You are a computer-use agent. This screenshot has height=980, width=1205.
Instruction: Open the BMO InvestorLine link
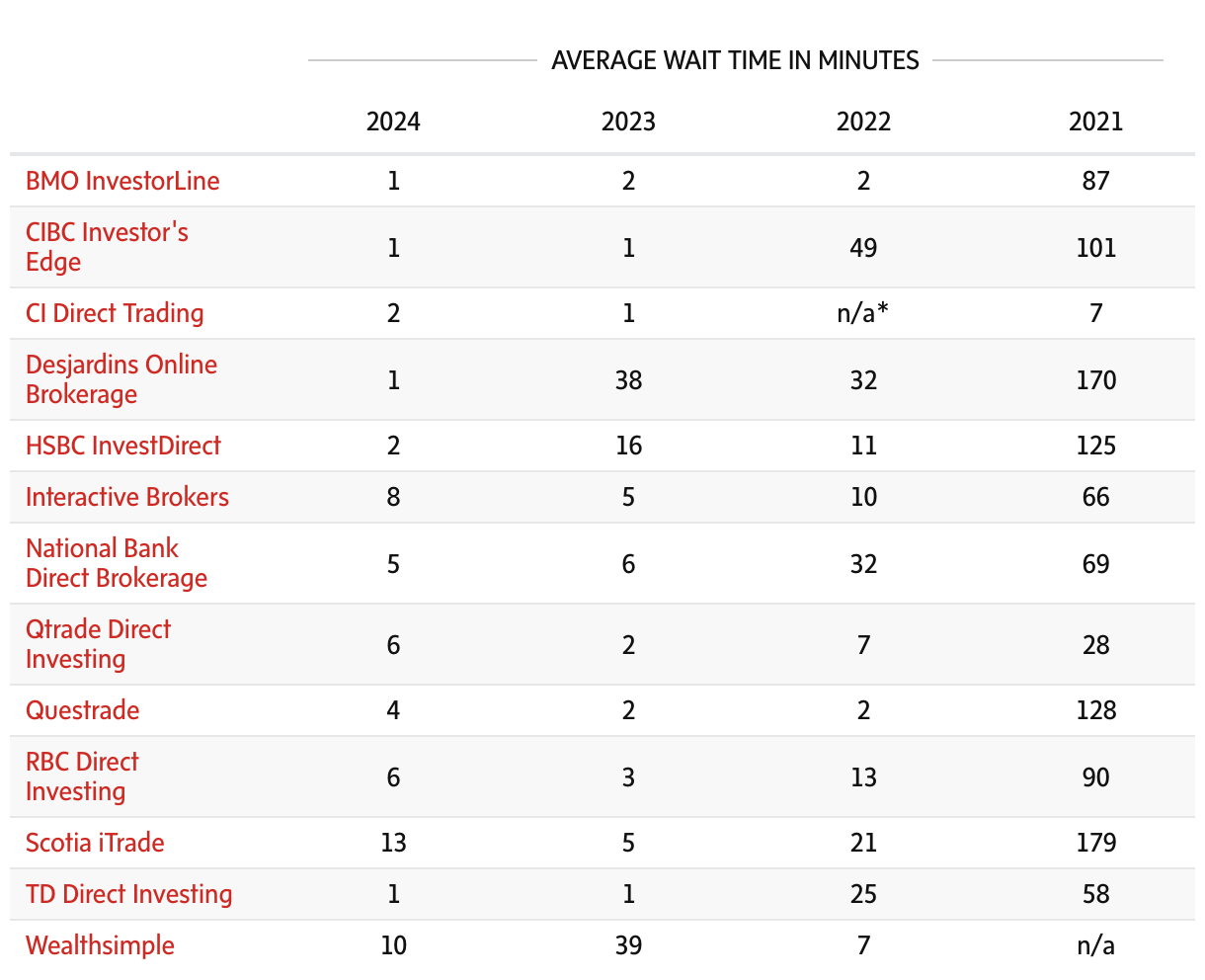pyautogui.click(x=122, y=181)
